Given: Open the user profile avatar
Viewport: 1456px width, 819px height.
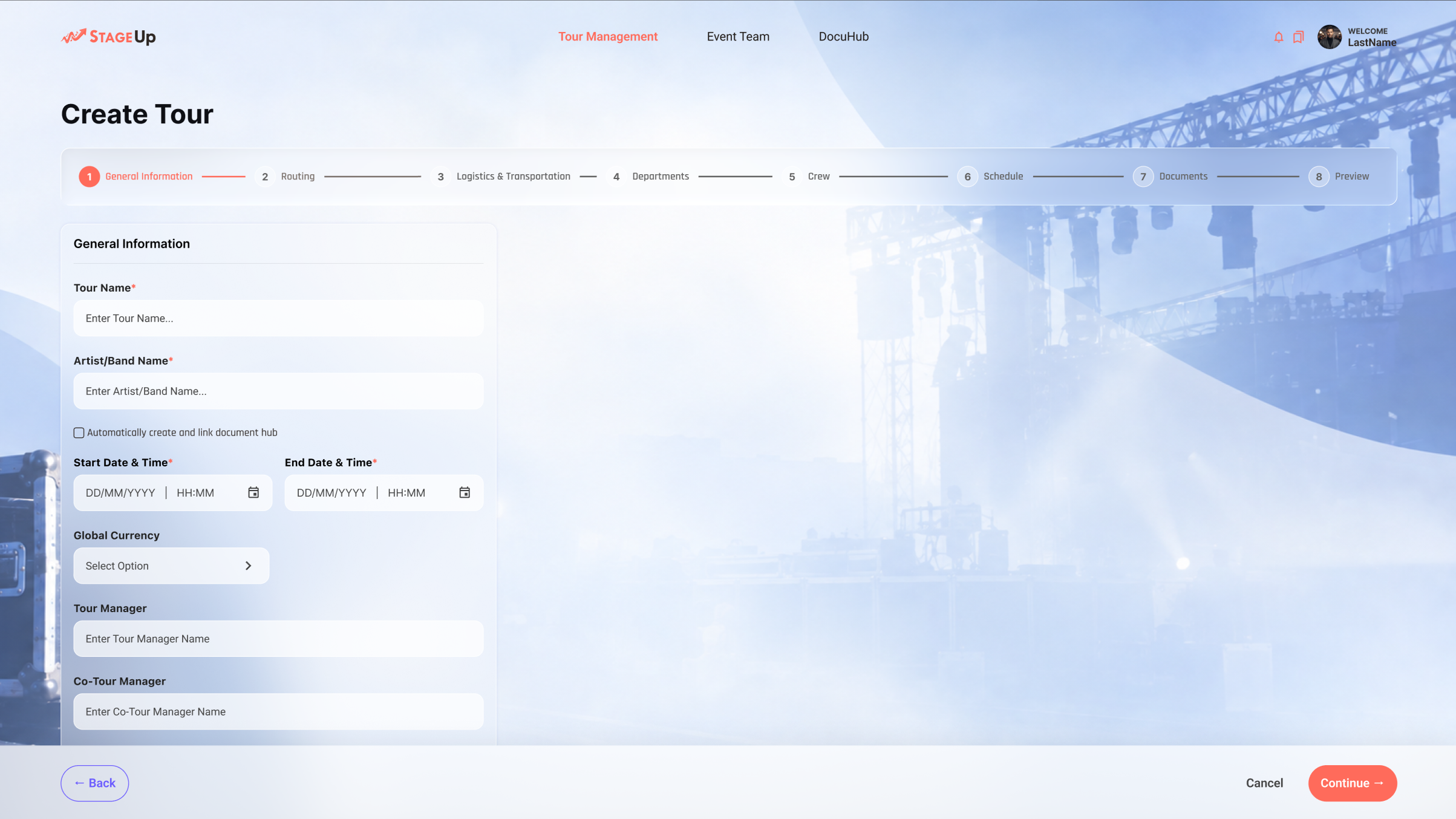Looking at the screenshot, I should coord(1330,37).
